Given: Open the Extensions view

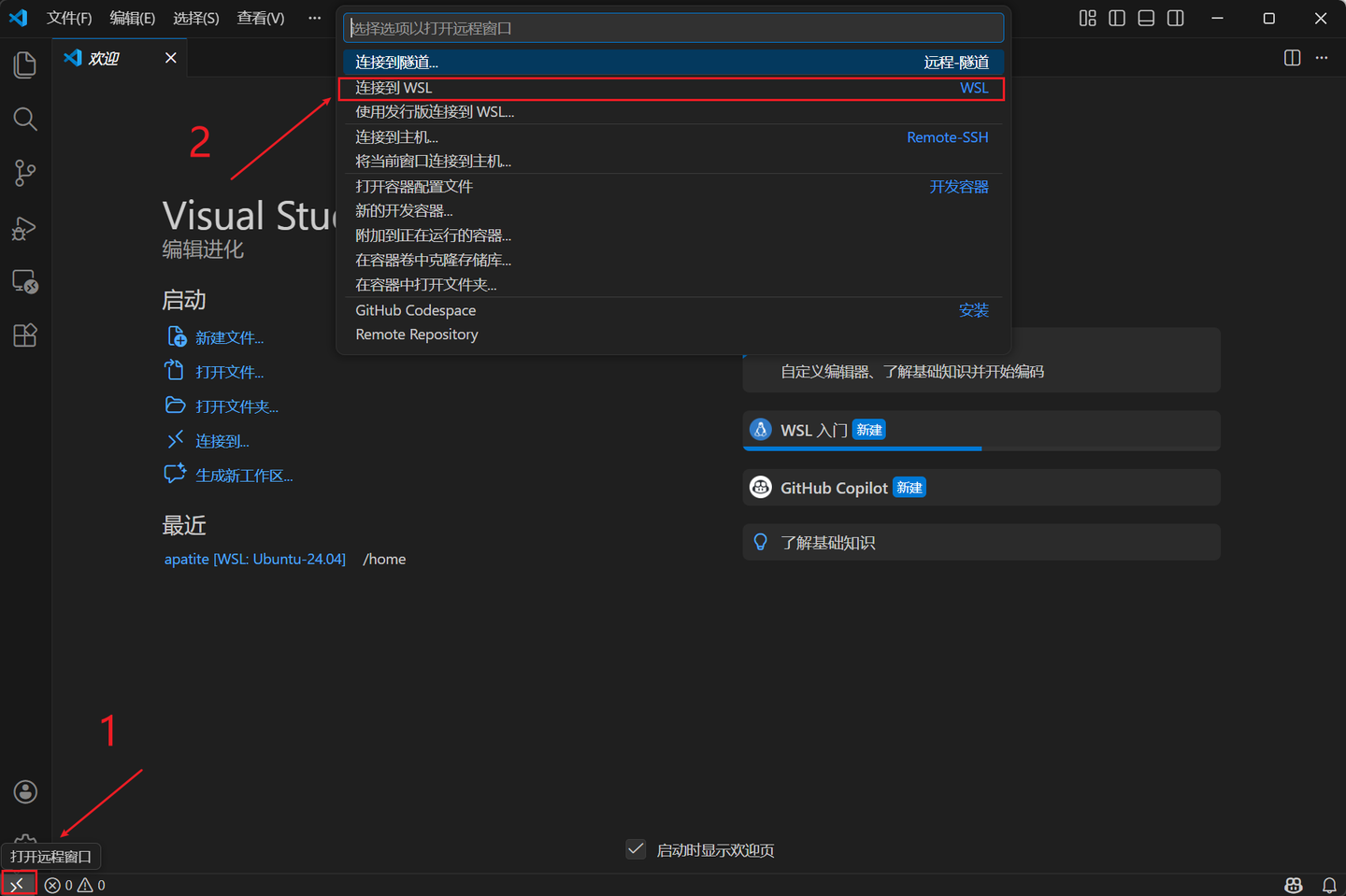Looking at the screenshot, I should coord(25,335).
